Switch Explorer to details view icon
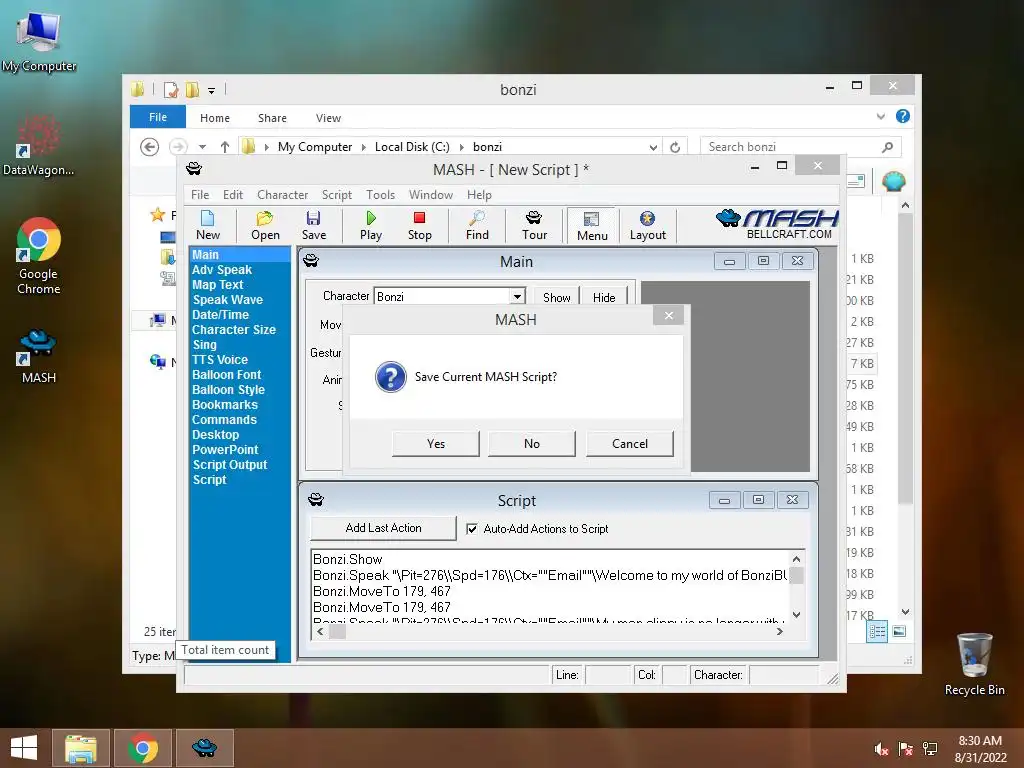 point(877,631)
